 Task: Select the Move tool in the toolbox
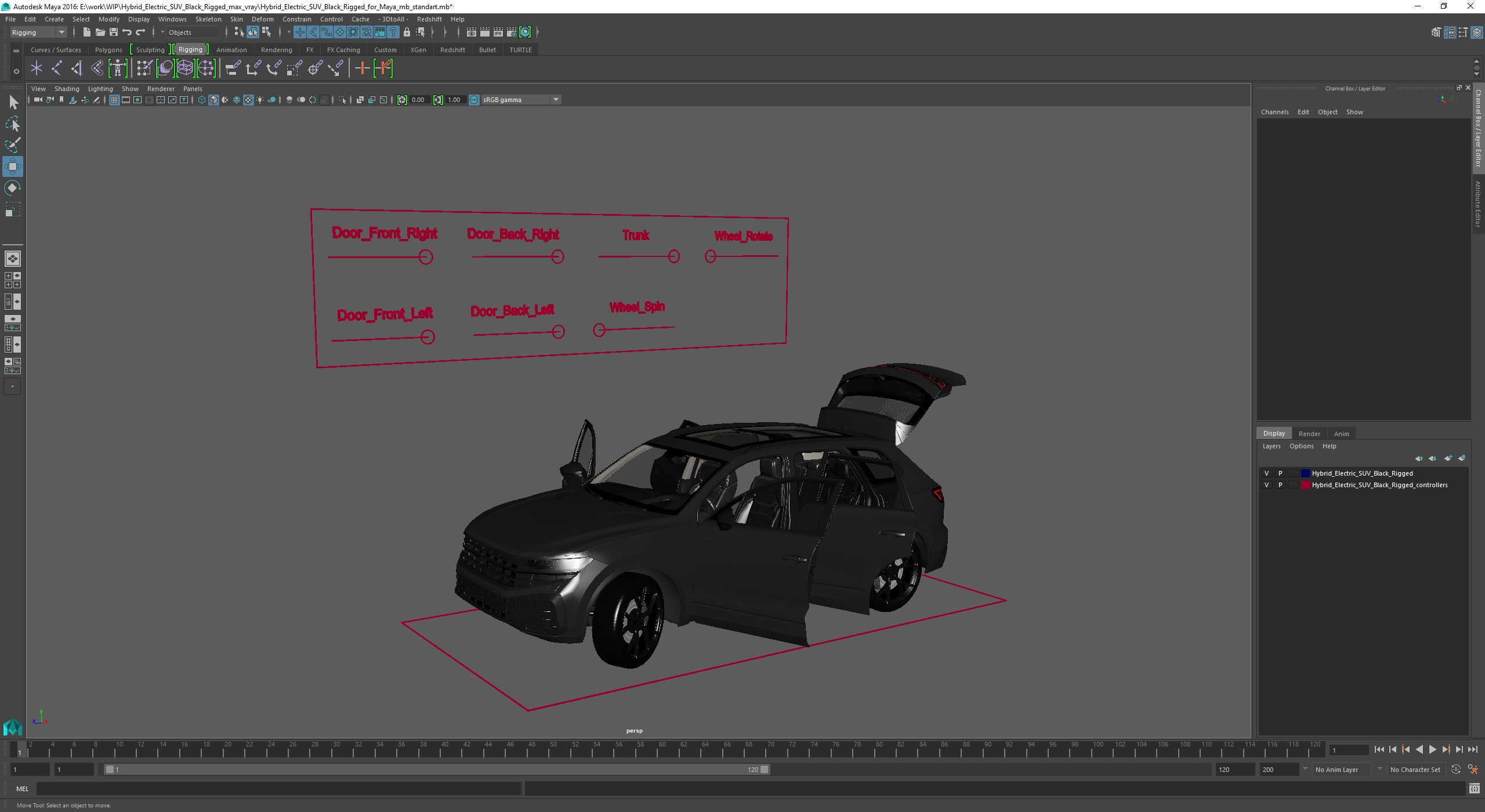coord(12,166)
